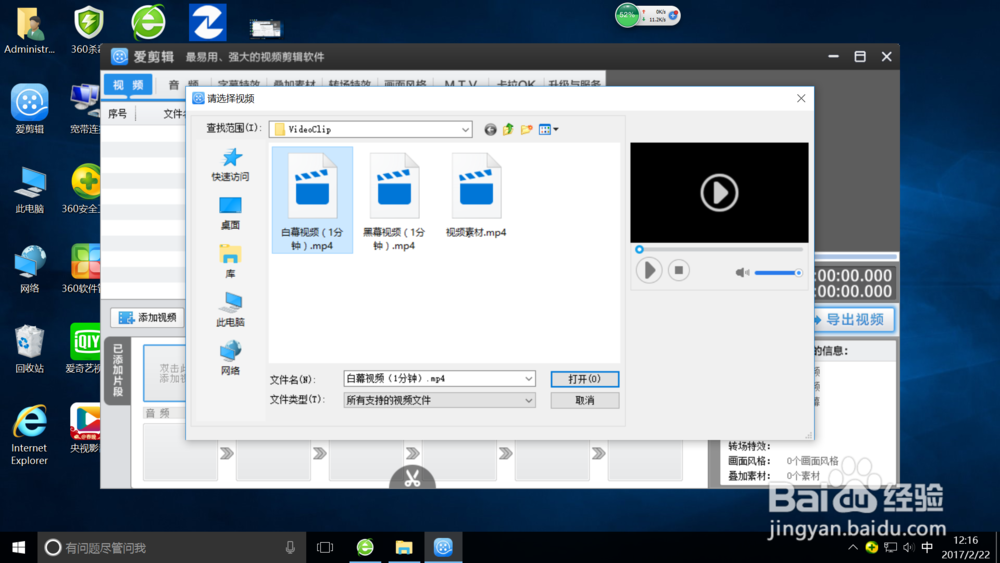1000x563 pixels.
Task: Switch to the 音频 tab in 爱剪辑
Action: coord(182,85)
